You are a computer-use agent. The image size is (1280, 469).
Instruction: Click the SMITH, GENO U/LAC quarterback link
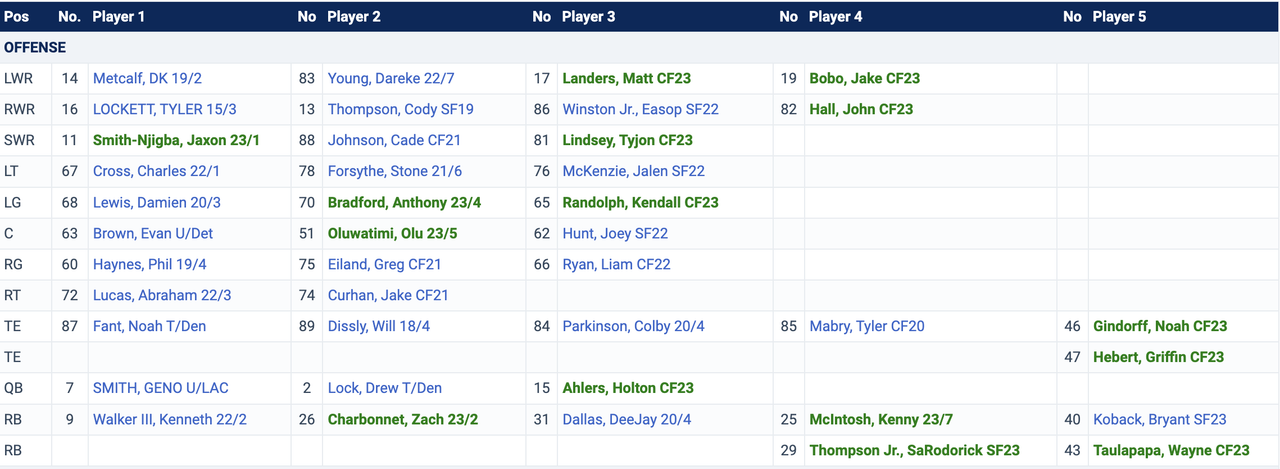160,388
